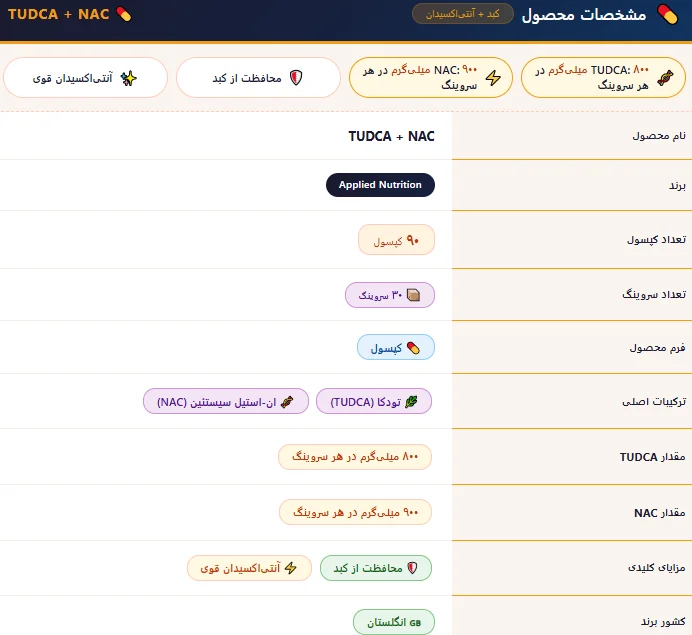This screenshot has height=635, width=692.
Task: Click the shield icon in the top محافظت از کبد badge
Action: 296,78
